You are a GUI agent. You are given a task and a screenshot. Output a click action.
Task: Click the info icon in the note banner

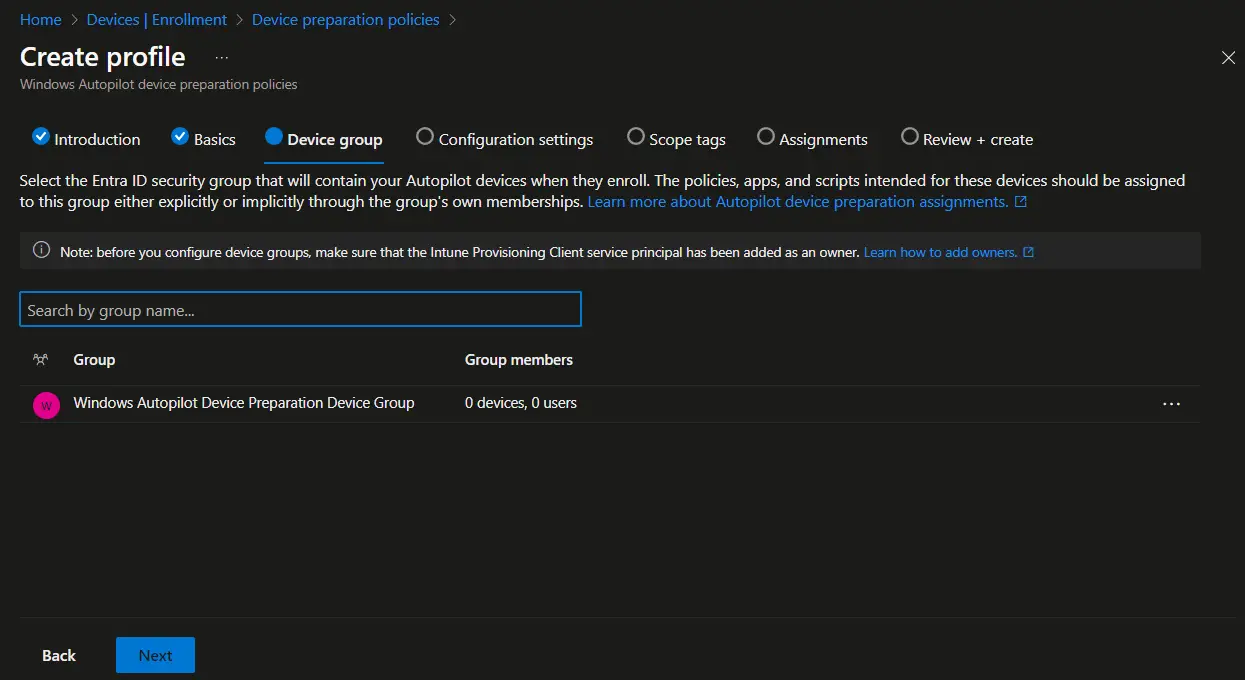(x=41, y=251)
